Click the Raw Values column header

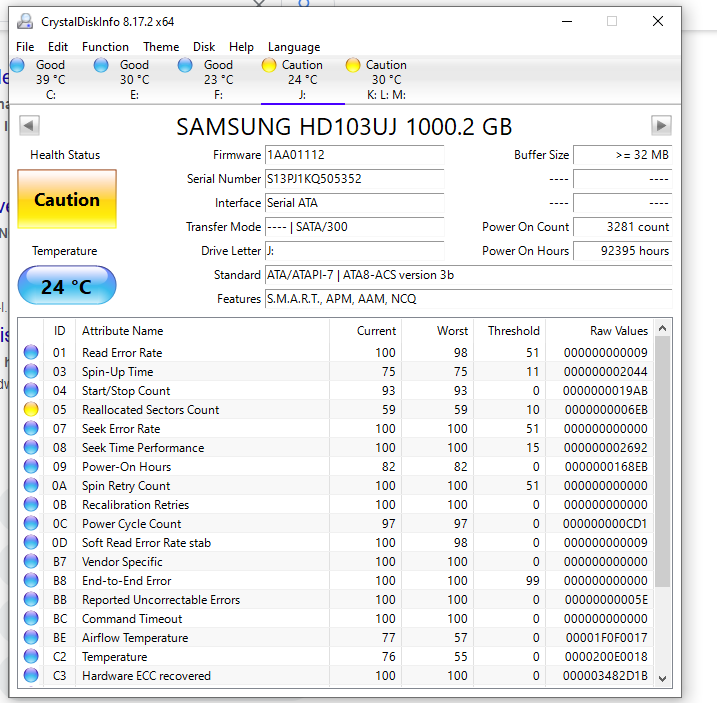click(599, 331)
